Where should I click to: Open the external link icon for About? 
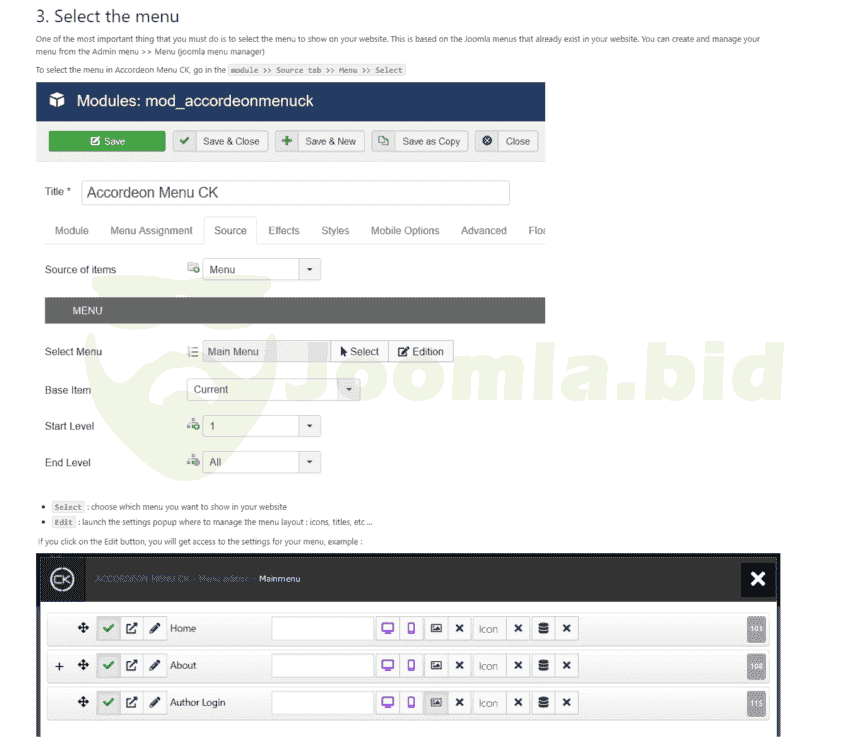(x=131, y=666)
